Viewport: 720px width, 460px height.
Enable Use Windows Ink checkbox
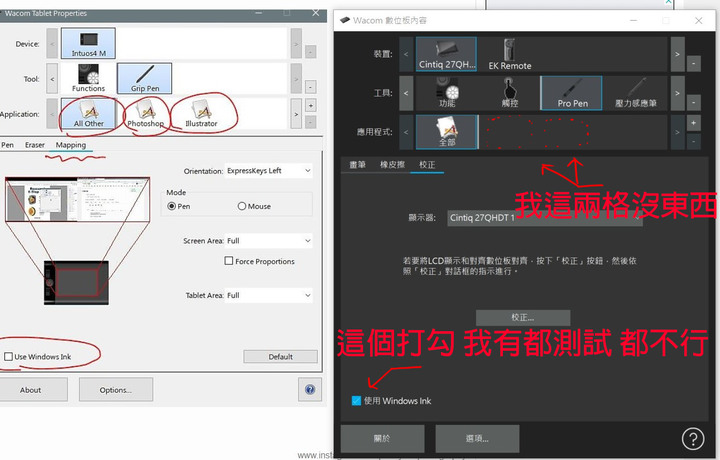[8, 356]
